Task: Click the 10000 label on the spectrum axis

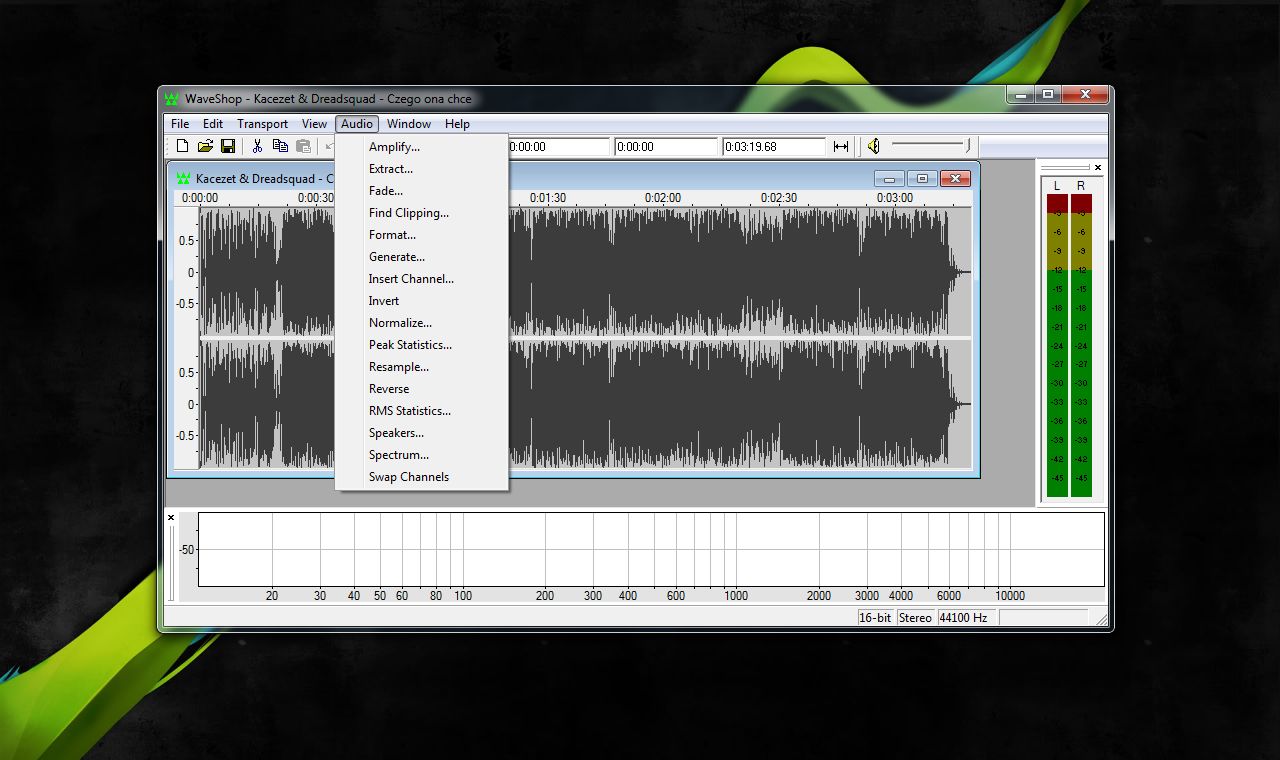Action: coord(1009,596)
